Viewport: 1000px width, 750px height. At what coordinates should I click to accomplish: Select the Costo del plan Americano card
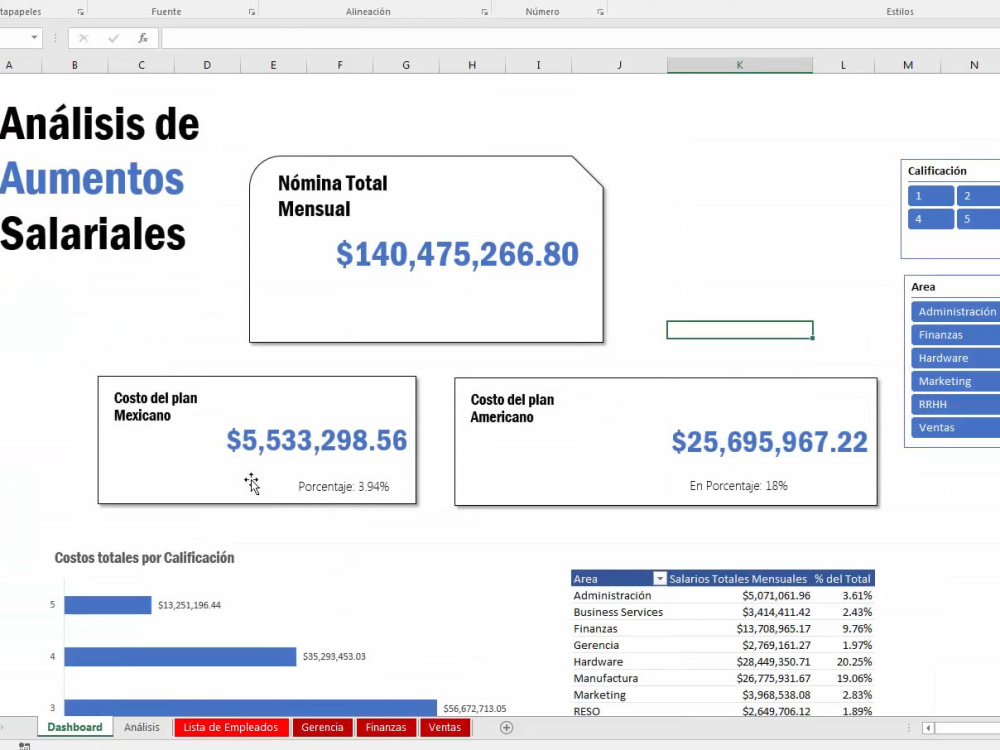click(666, 441)
